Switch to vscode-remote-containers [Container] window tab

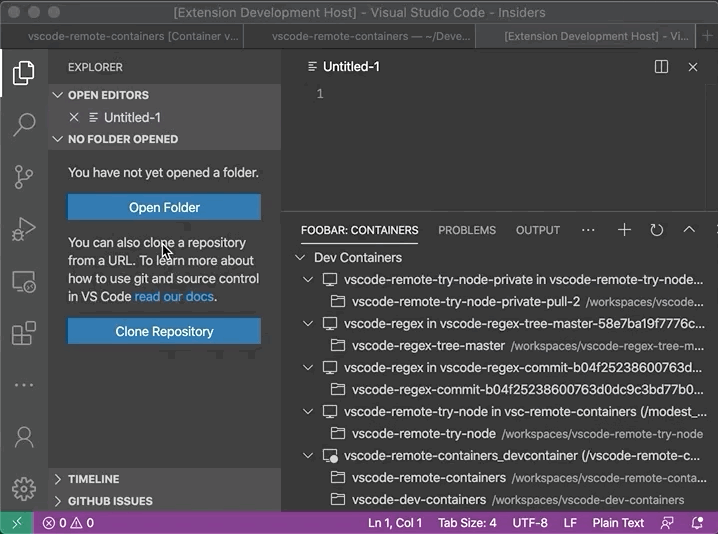click(x=122, y=36)
